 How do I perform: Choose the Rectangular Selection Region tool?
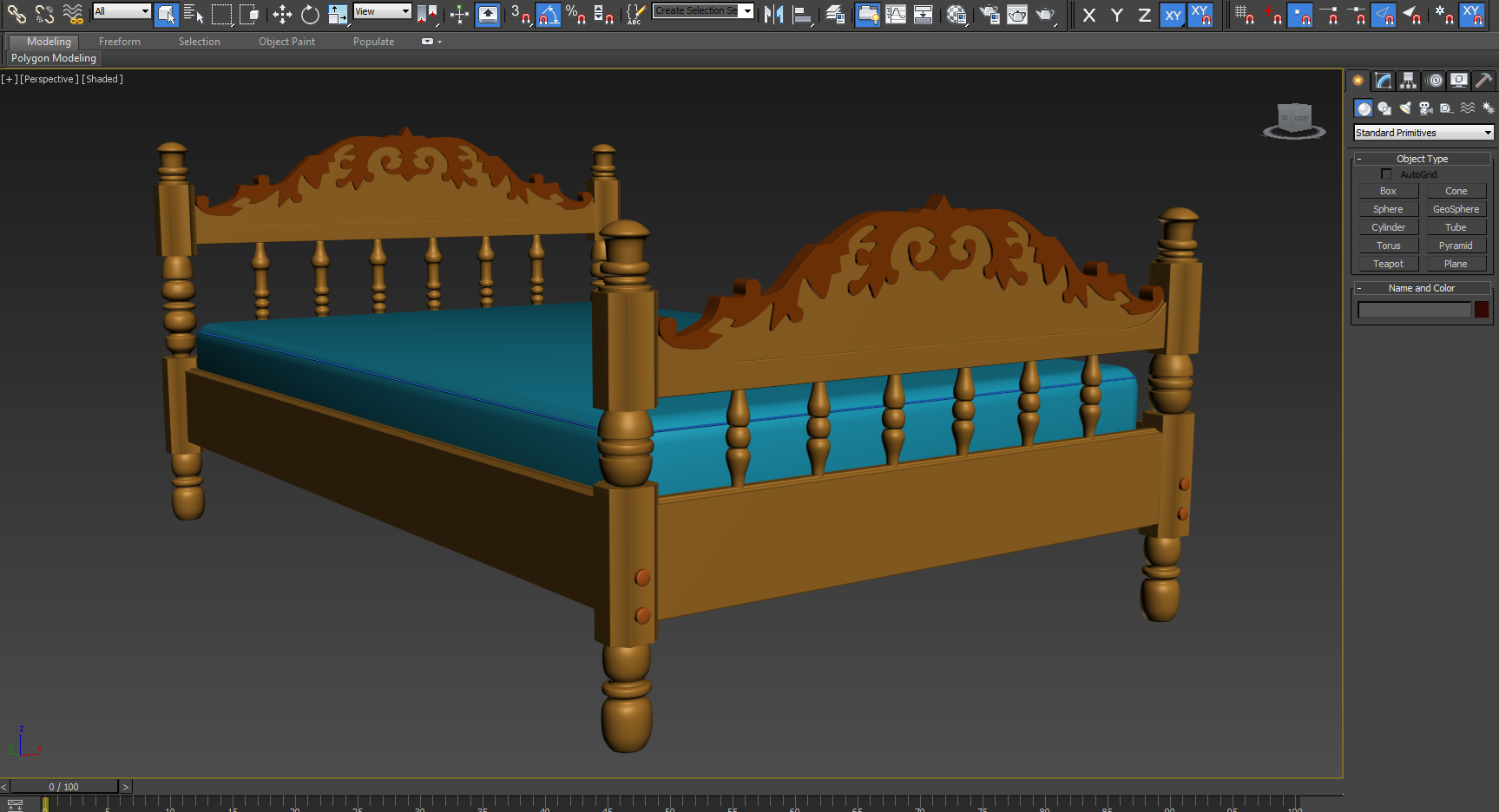coord(221,14)
